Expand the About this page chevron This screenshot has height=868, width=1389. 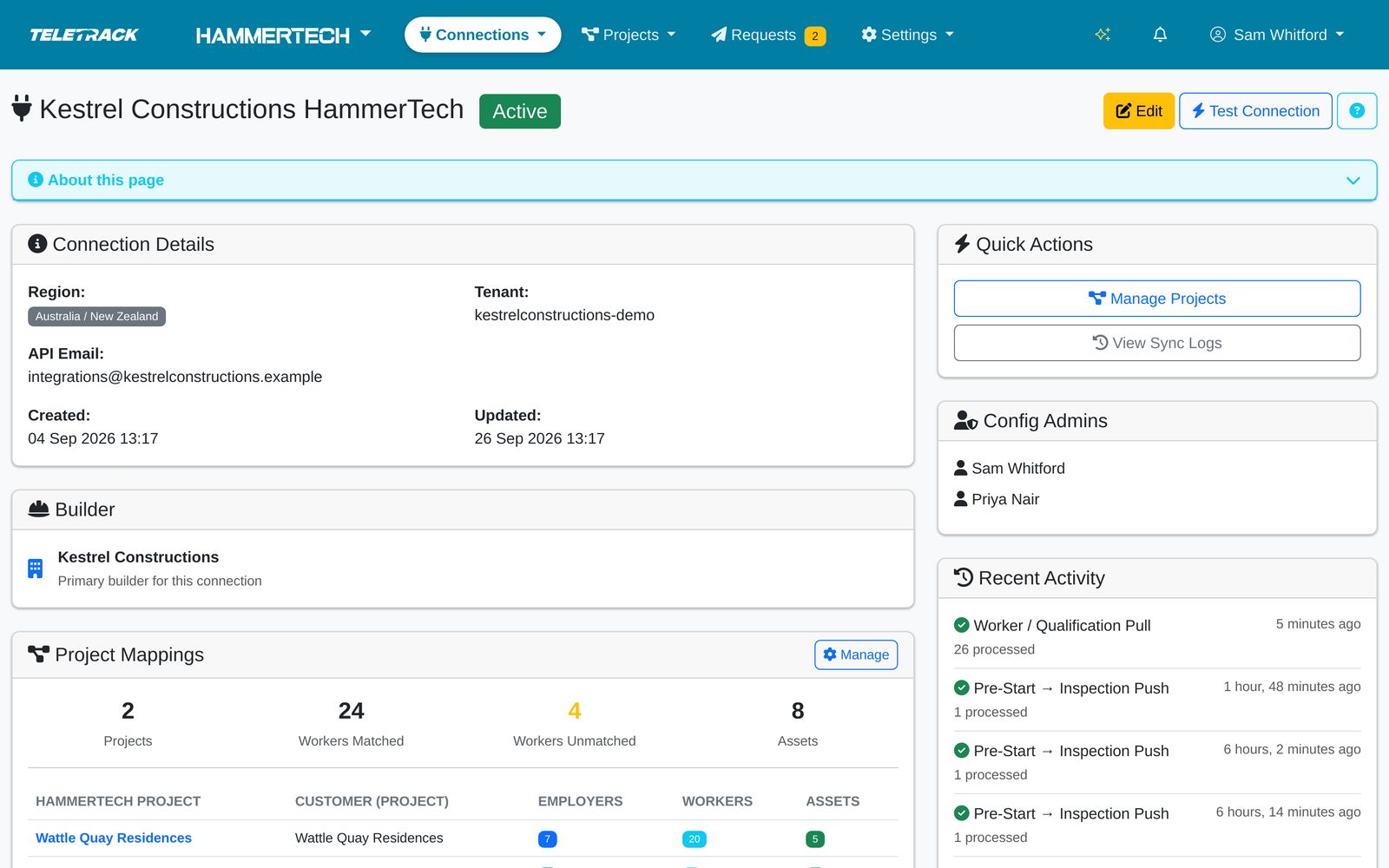click(1353, 181)
